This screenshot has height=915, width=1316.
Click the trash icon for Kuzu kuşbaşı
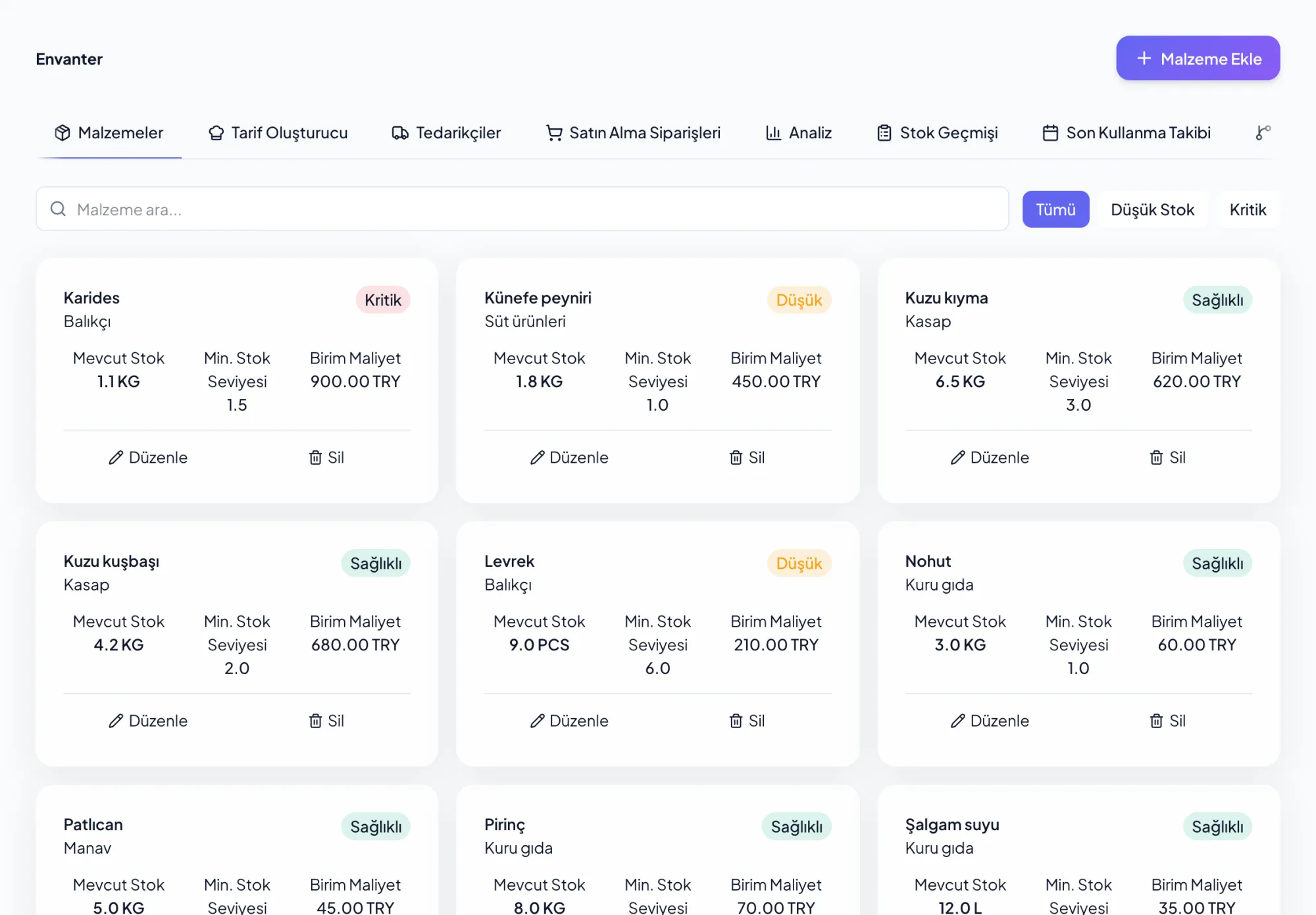(315, 721)
